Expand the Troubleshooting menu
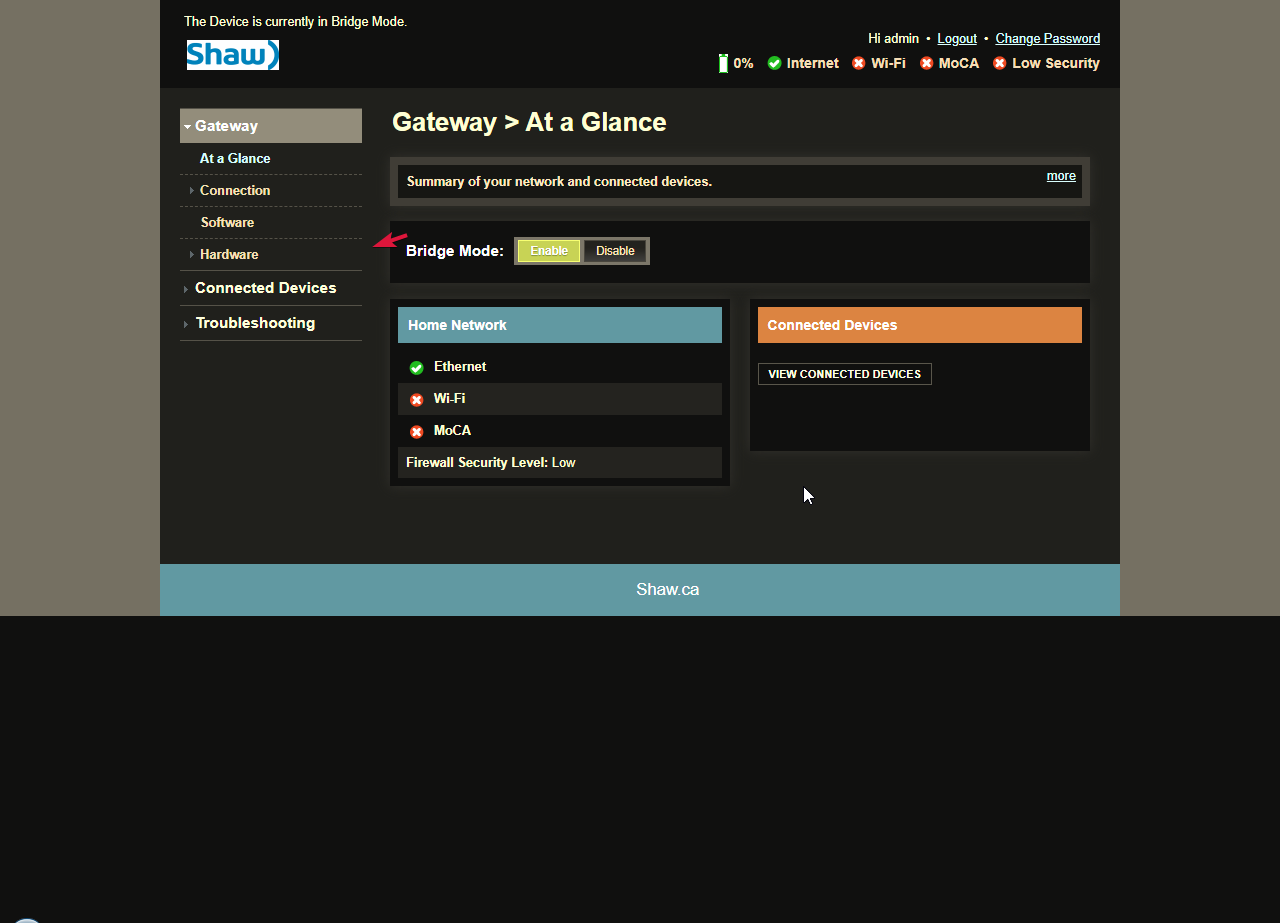The height and width of the screenshot is (923, 1280). tap(255, 323)
